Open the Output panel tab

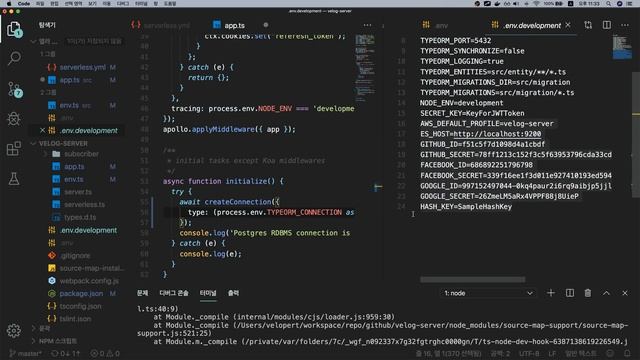[x=233, y=293]
